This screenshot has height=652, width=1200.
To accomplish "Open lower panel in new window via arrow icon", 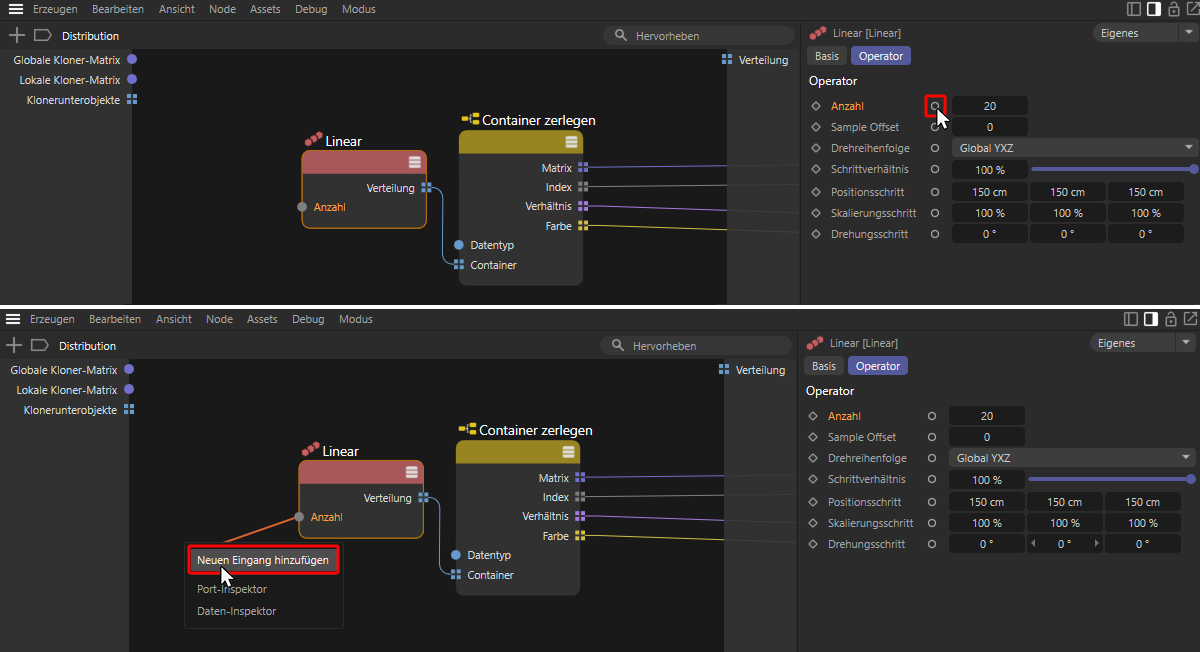I will [x=1189, y=319].
